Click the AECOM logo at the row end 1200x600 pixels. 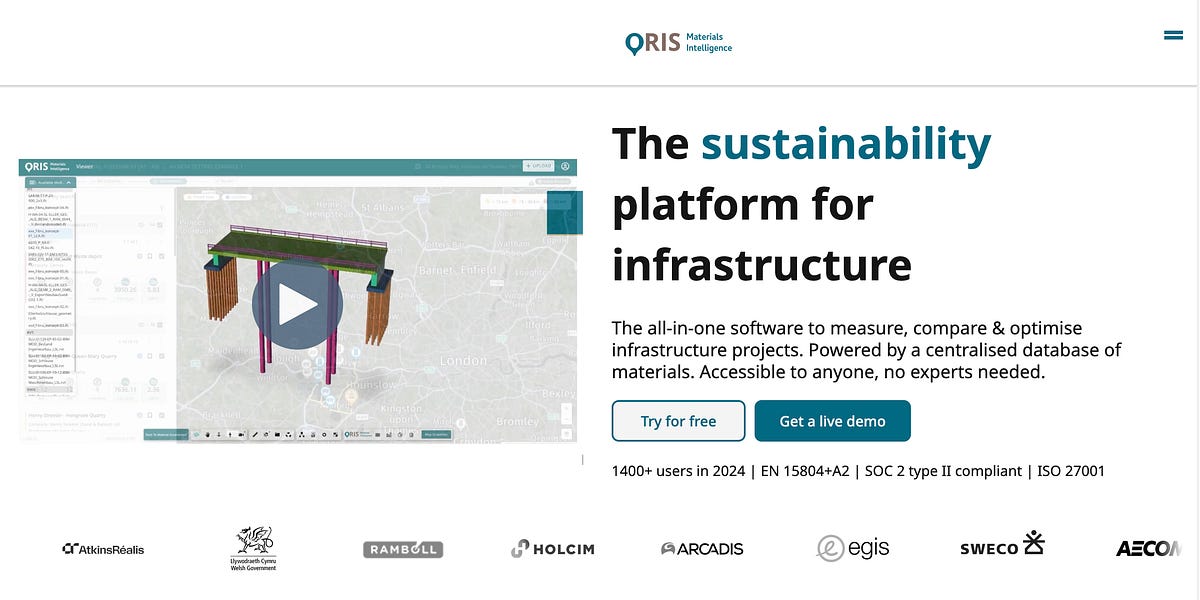click(x=1148, y=548)
